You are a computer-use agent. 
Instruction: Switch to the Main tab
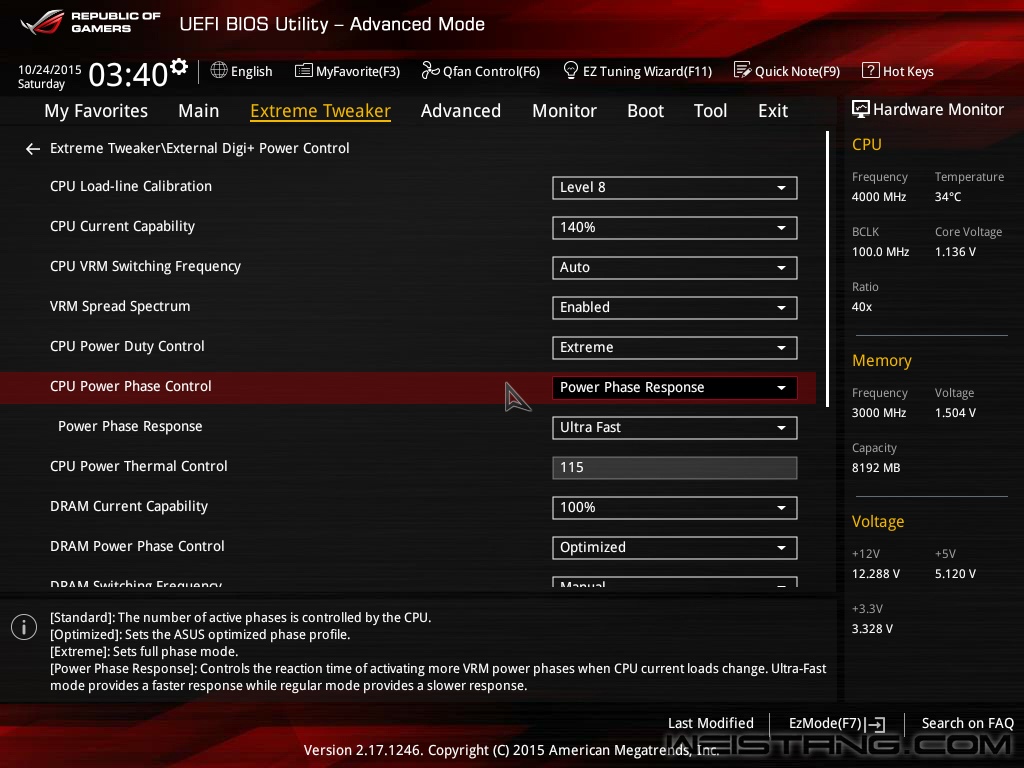(199, 111)
